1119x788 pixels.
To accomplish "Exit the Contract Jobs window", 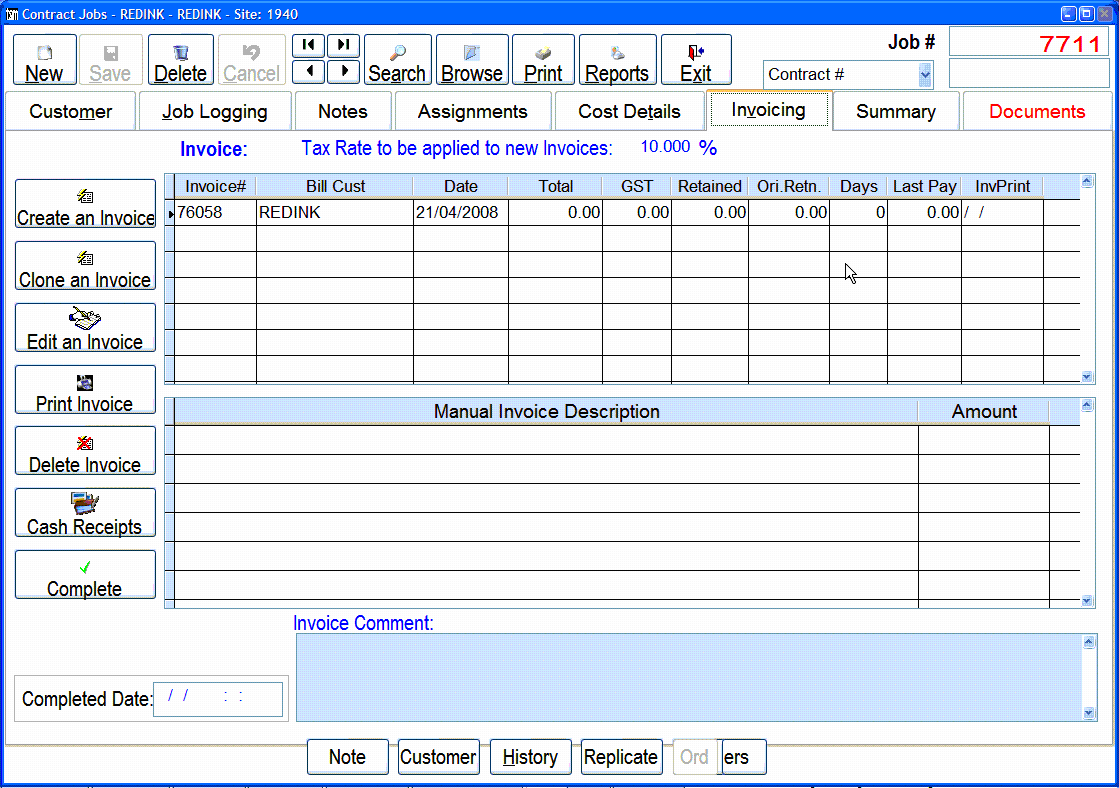I will point(696,62).
